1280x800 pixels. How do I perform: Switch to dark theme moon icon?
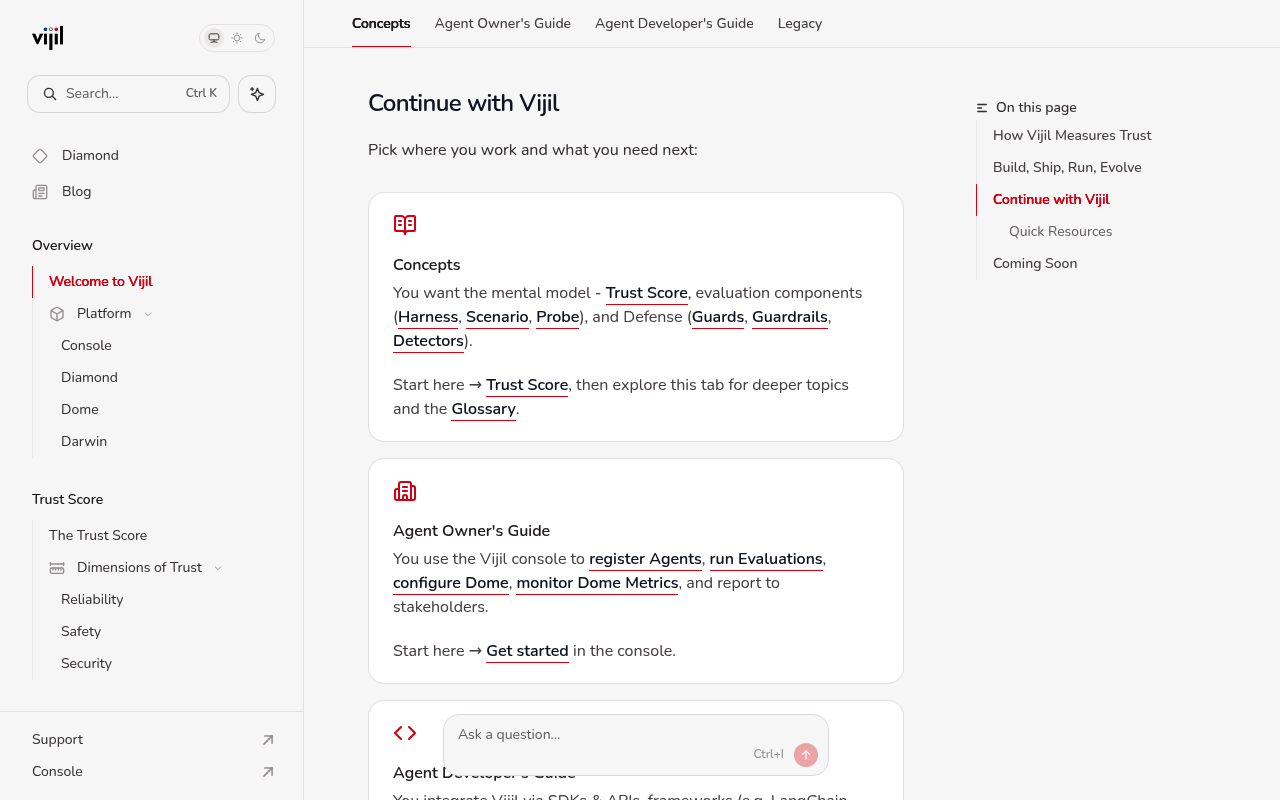(260, 38)
